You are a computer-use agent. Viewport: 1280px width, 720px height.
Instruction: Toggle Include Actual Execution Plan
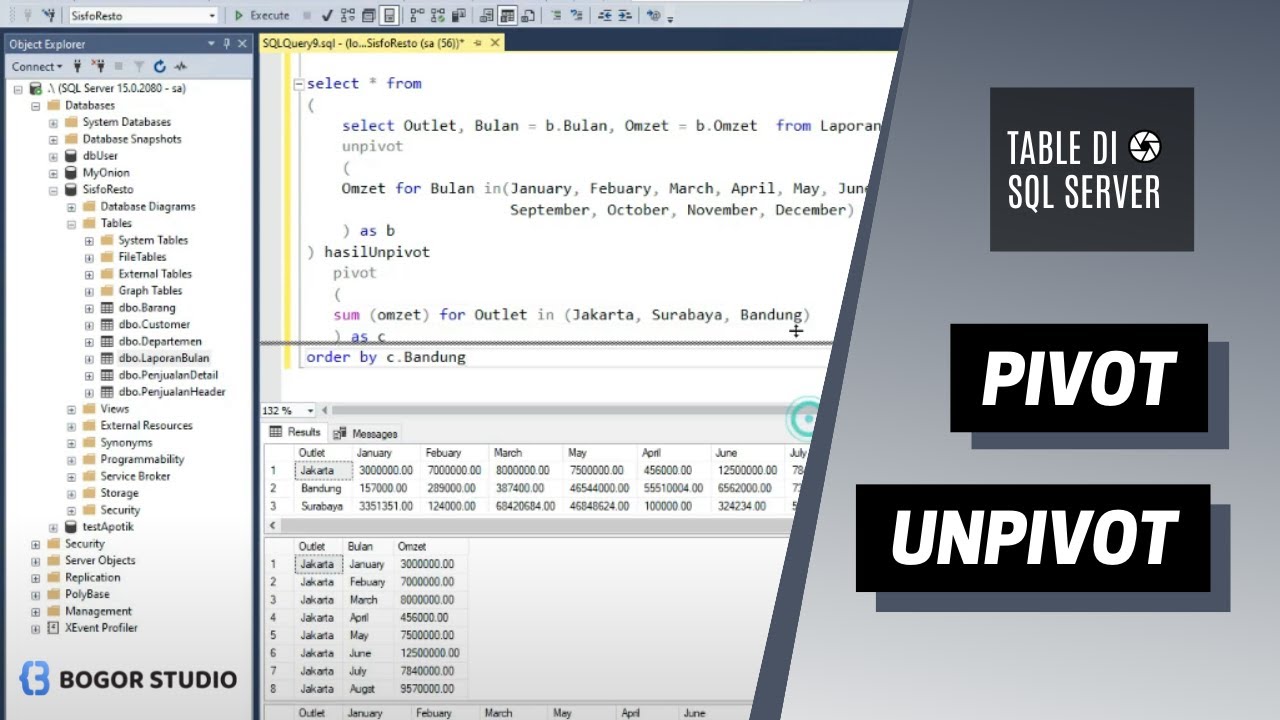416,15
